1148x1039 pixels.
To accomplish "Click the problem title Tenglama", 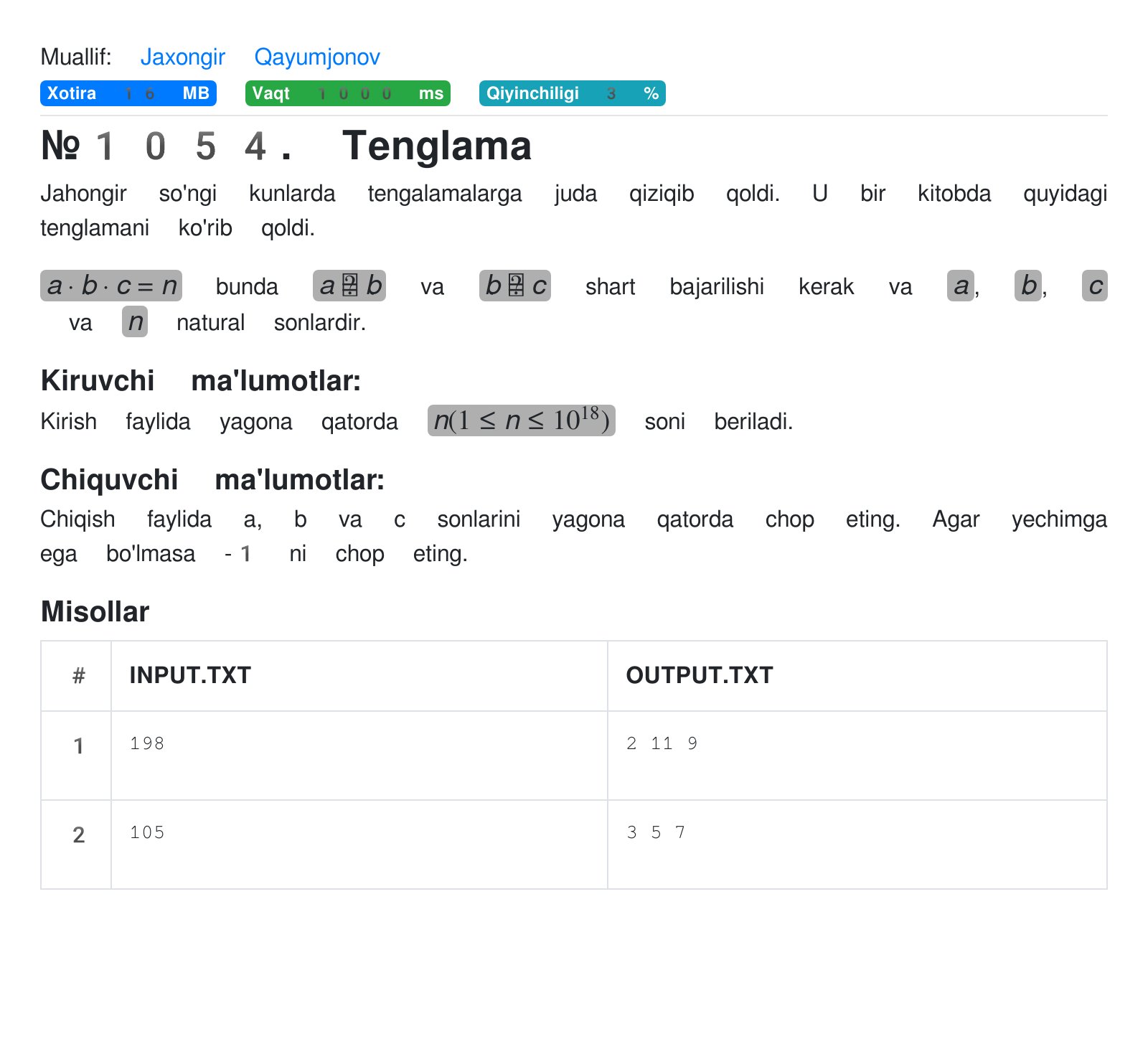I will (436, 146).
